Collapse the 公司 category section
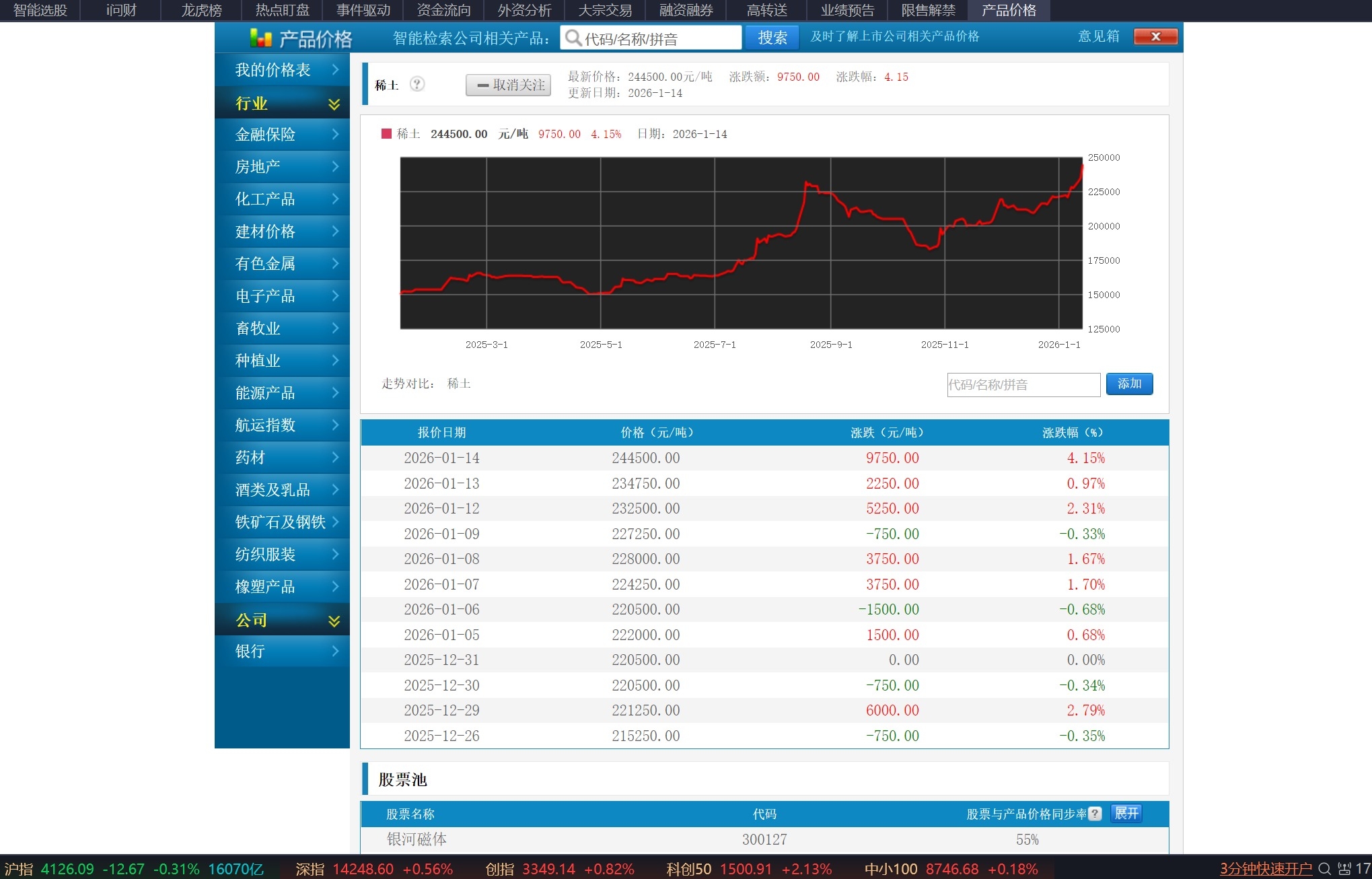The image size is (1372, 879). (334, 621)
